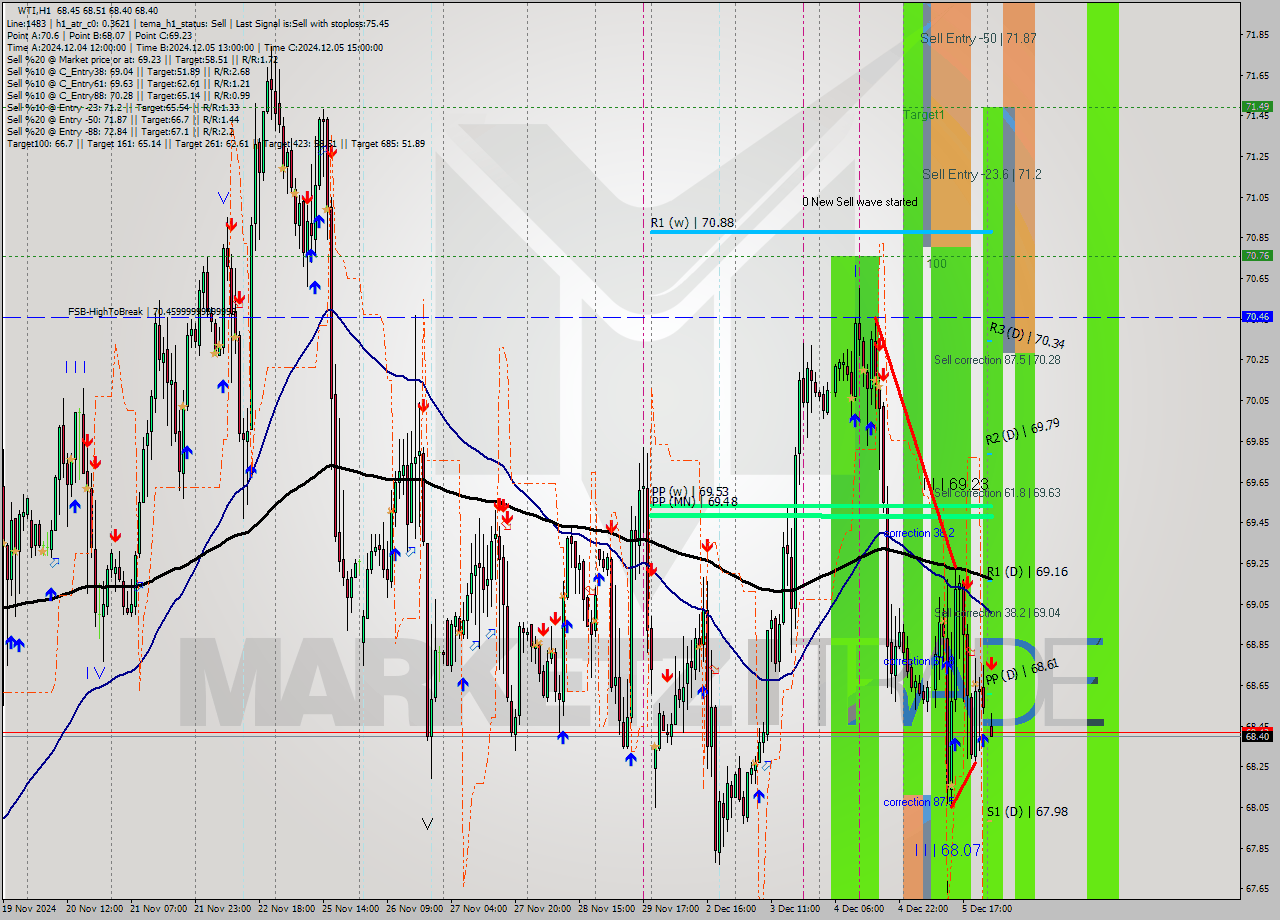Click the 'PP (w) | 69.53' pivot label
The image size is (1280, 920).
click(x=689, y=491)
